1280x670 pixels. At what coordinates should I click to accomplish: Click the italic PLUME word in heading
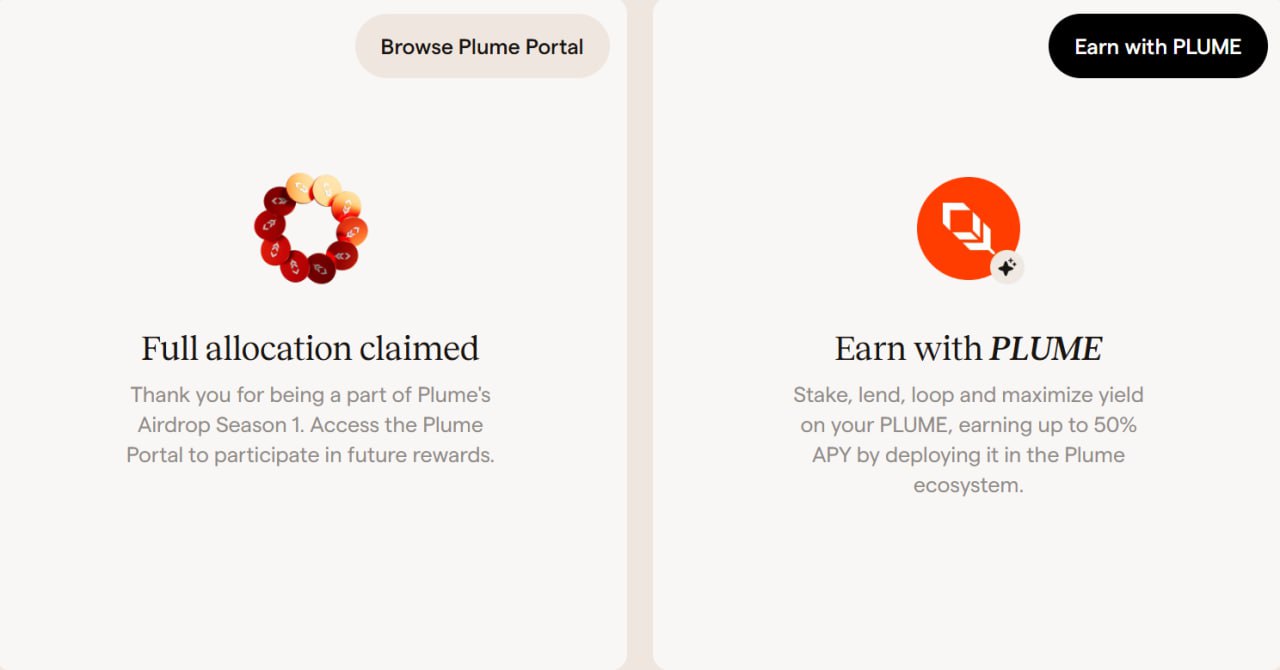(x=1046, y=348)
